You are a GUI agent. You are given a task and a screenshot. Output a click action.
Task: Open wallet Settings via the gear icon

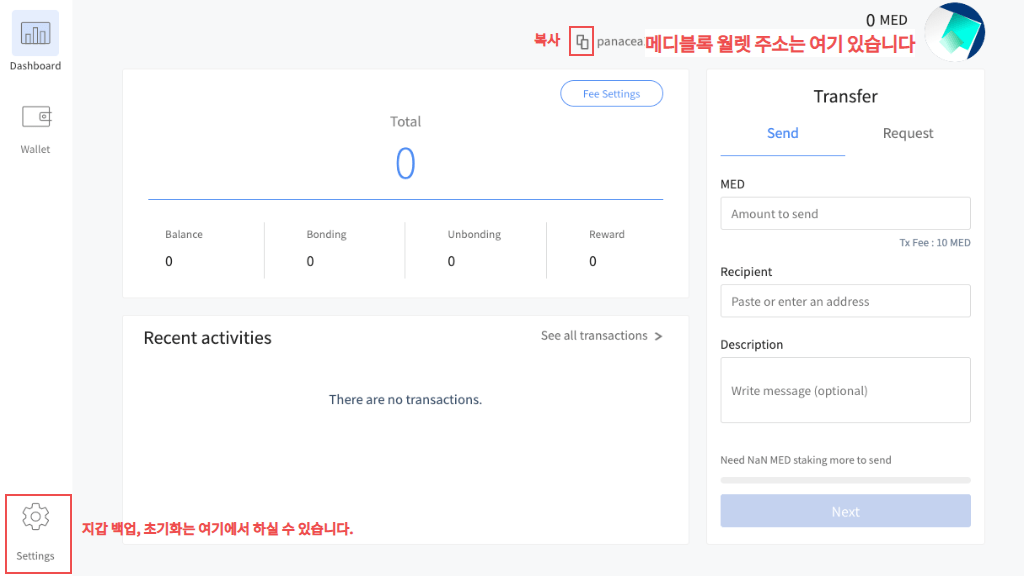(37, 525)
